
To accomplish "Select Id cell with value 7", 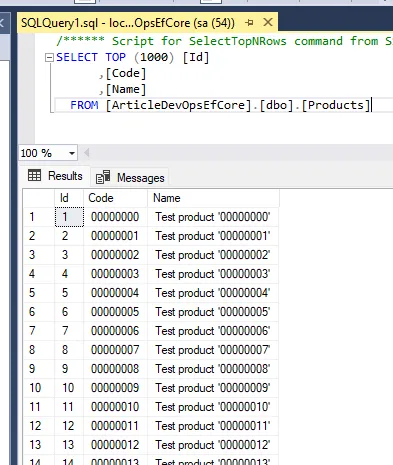I will (x=69, y=331).
